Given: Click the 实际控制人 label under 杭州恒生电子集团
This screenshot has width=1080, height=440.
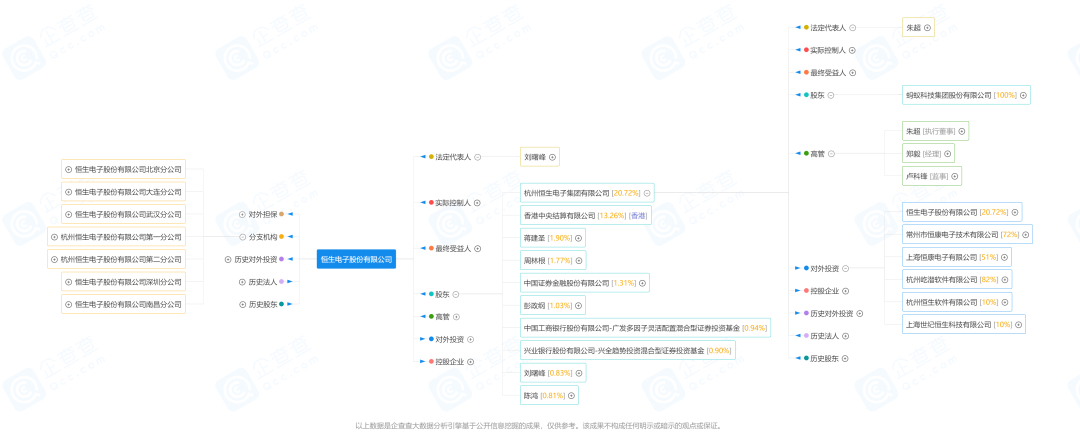Looking at the screenshot, I should [828, 50].
